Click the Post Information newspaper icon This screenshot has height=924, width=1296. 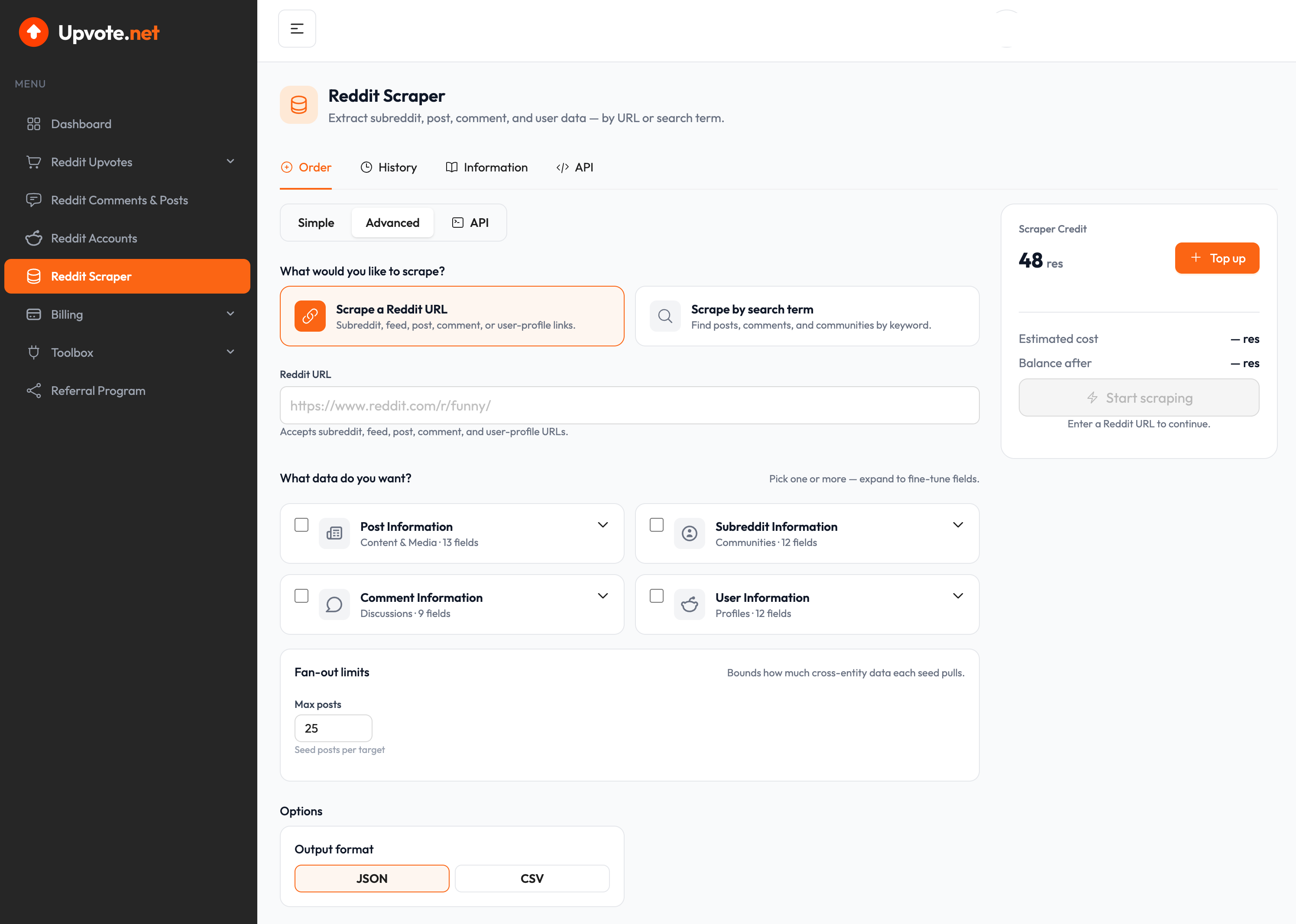[x=334, y=533]
